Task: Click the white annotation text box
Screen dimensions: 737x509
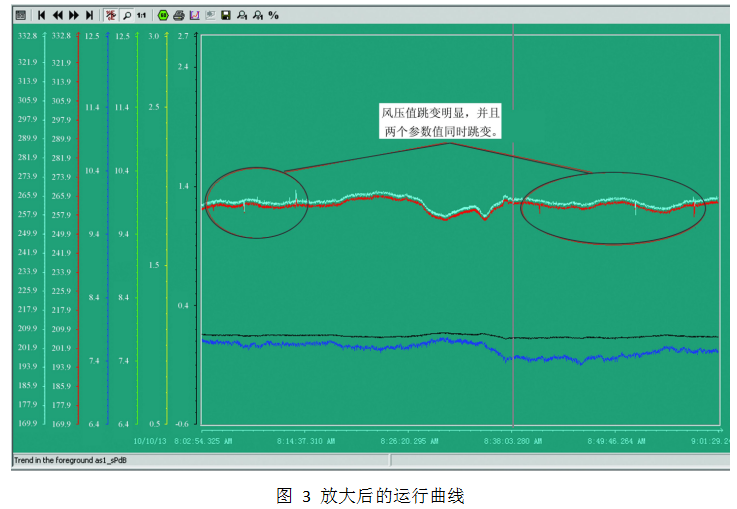Action: 447,122
